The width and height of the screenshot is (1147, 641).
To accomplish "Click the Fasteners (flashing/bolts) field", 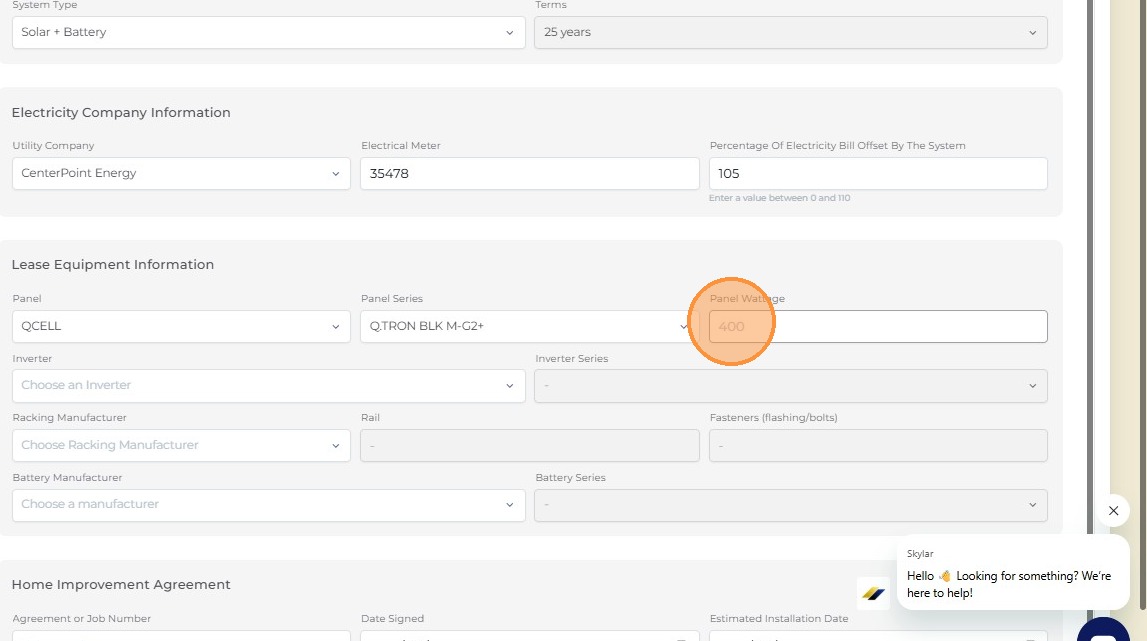I will [x=878, y=445].
